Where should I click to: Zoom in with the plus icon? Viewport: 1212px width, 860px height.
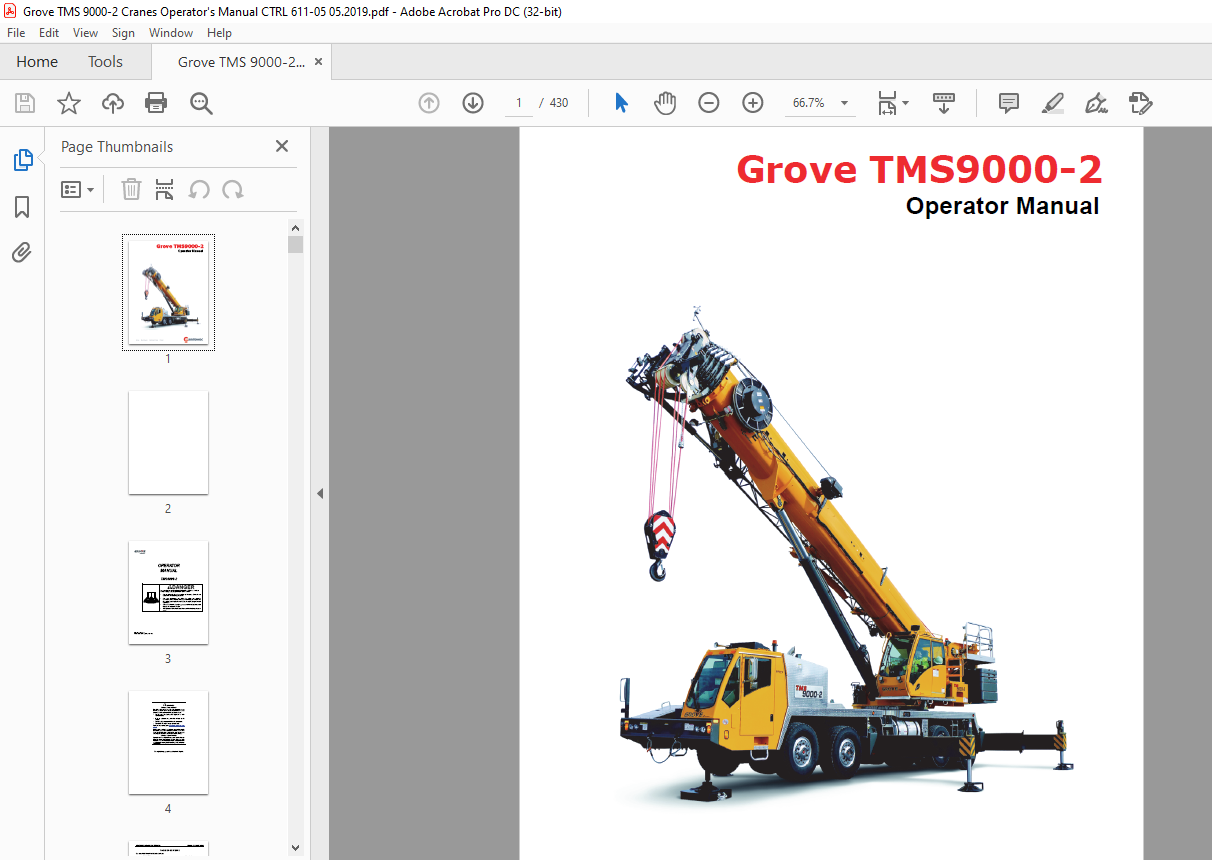click(753, 103)
